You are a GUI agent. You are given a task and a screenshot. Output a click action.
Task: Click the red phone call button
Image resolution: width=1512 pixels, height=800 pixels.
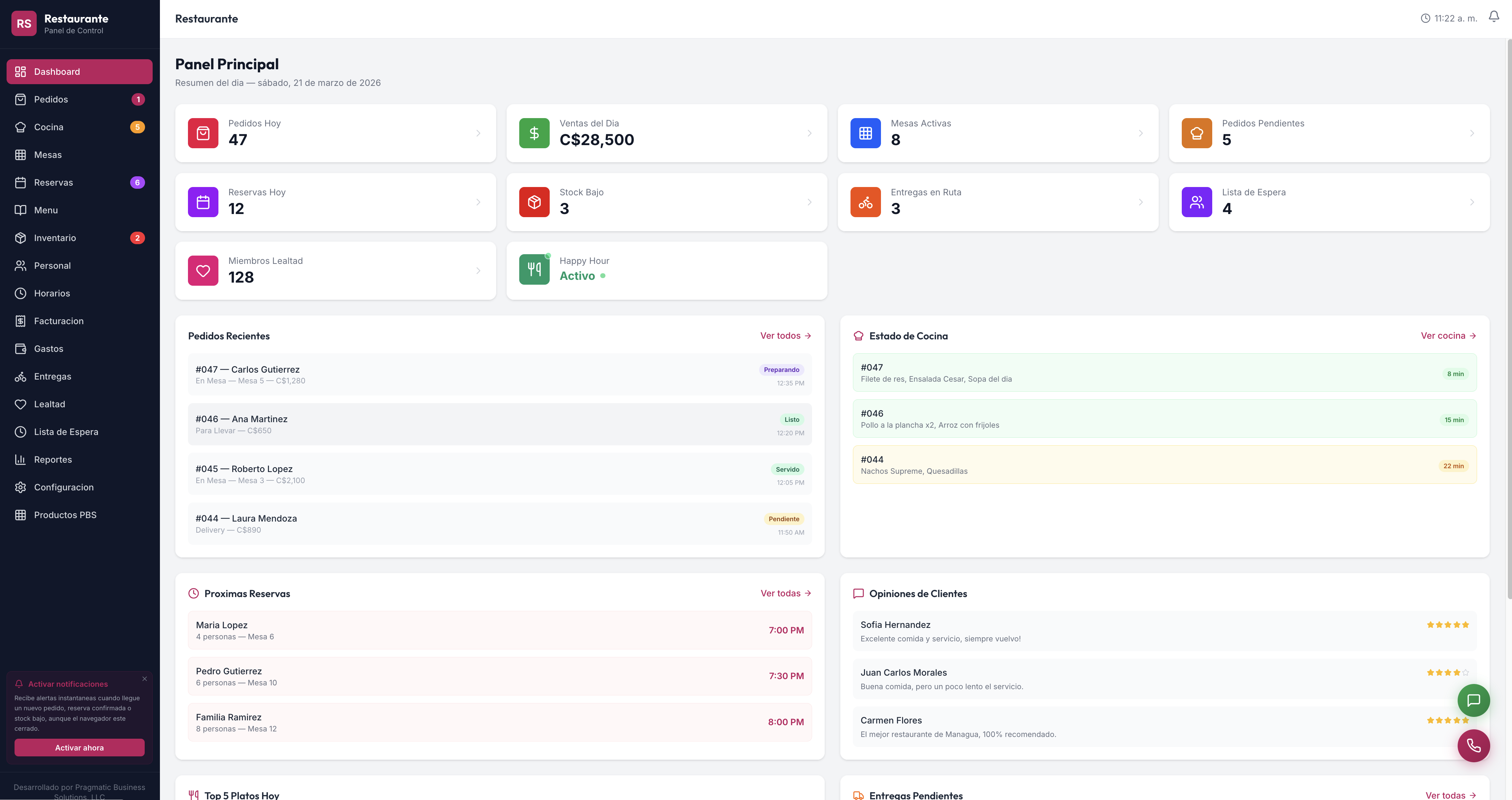(x=1473, y=745)
